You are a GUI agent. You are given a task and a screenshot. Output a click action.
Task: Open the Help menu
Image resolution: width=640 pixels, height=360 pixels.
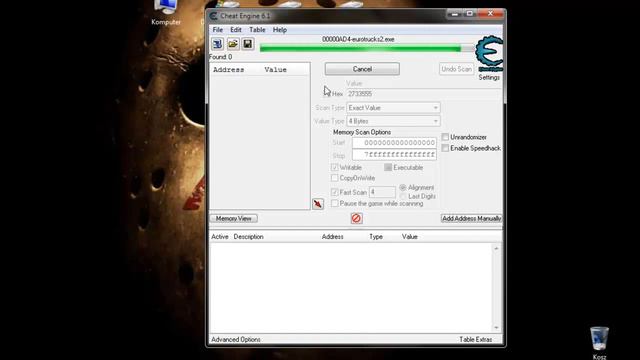coord(280,30)
